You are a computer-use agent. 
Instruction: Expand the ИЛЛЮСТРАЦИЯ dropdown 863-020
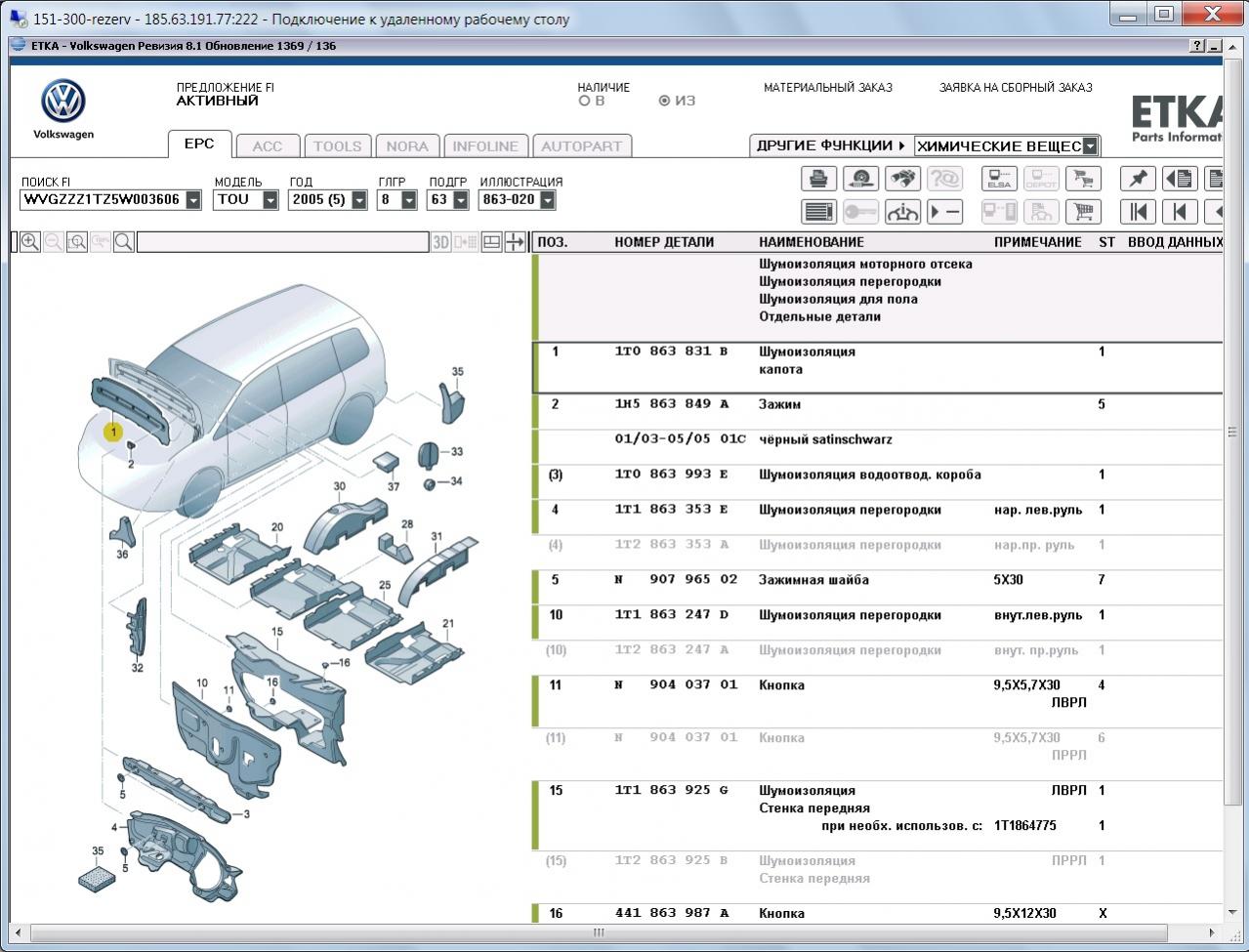click(x=548, y=200)
